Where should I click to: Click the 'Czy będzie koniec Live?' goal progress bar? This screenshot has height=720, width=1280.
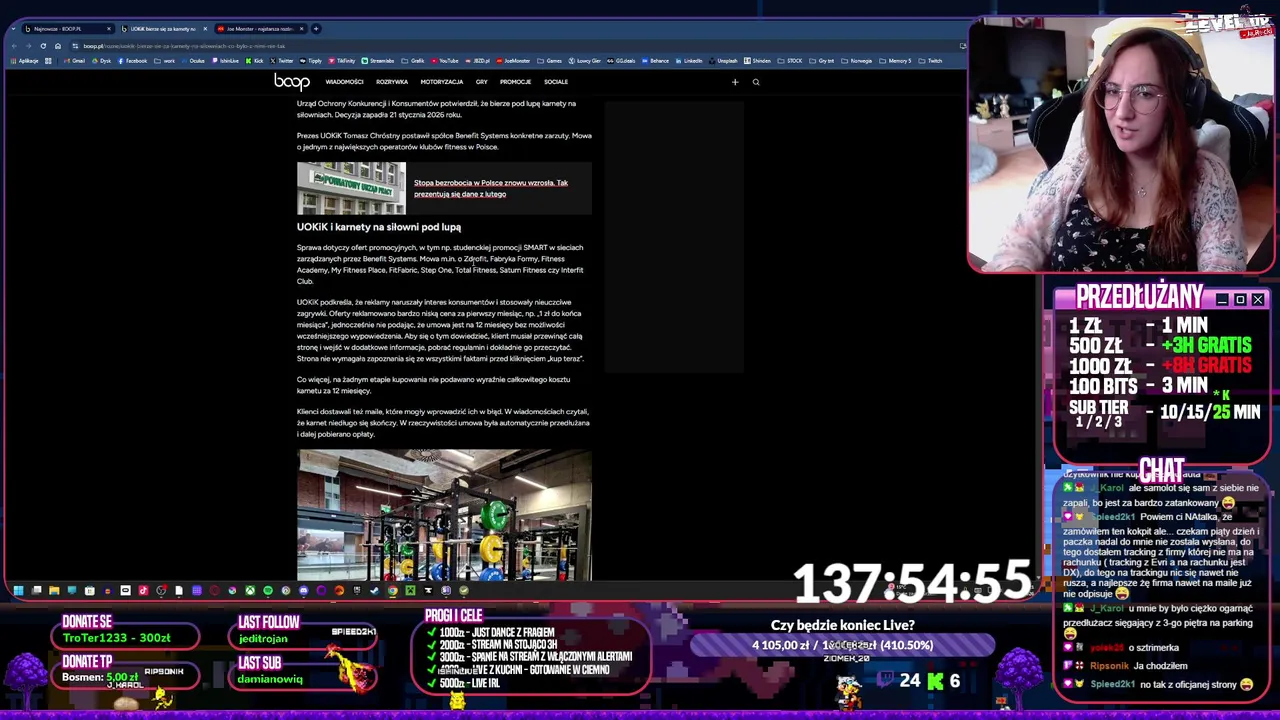(x=842, y=646)
